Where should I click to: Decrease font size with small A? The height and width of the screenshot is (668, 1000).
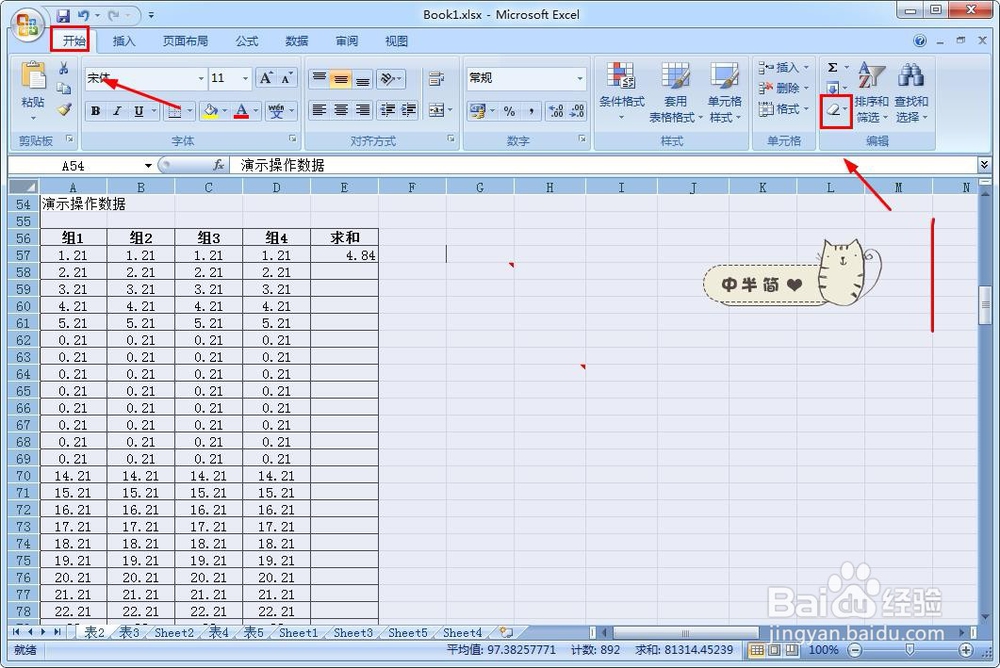click(x=286, y=78)
